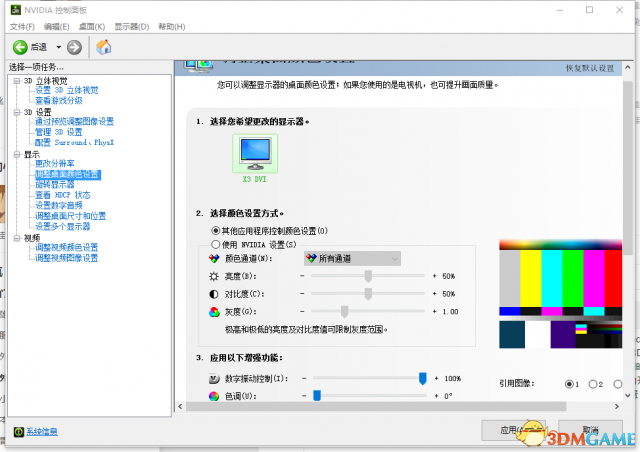The width and height of the screenshot is (640, 452).
Task: Open 调整视频颜色设置 tree item
Action: click(67, 247)
